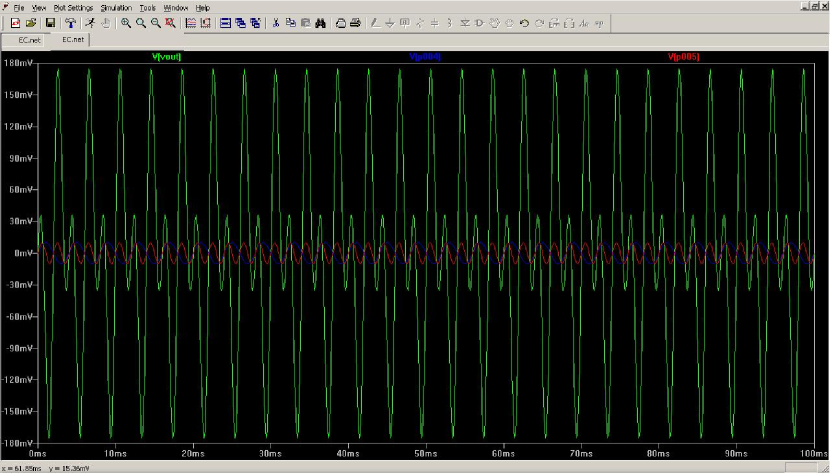Image resolution: width=830 pixels, height=473 pixels.
Task: Open the Simulation menu
Action: [x=116, y=7]
